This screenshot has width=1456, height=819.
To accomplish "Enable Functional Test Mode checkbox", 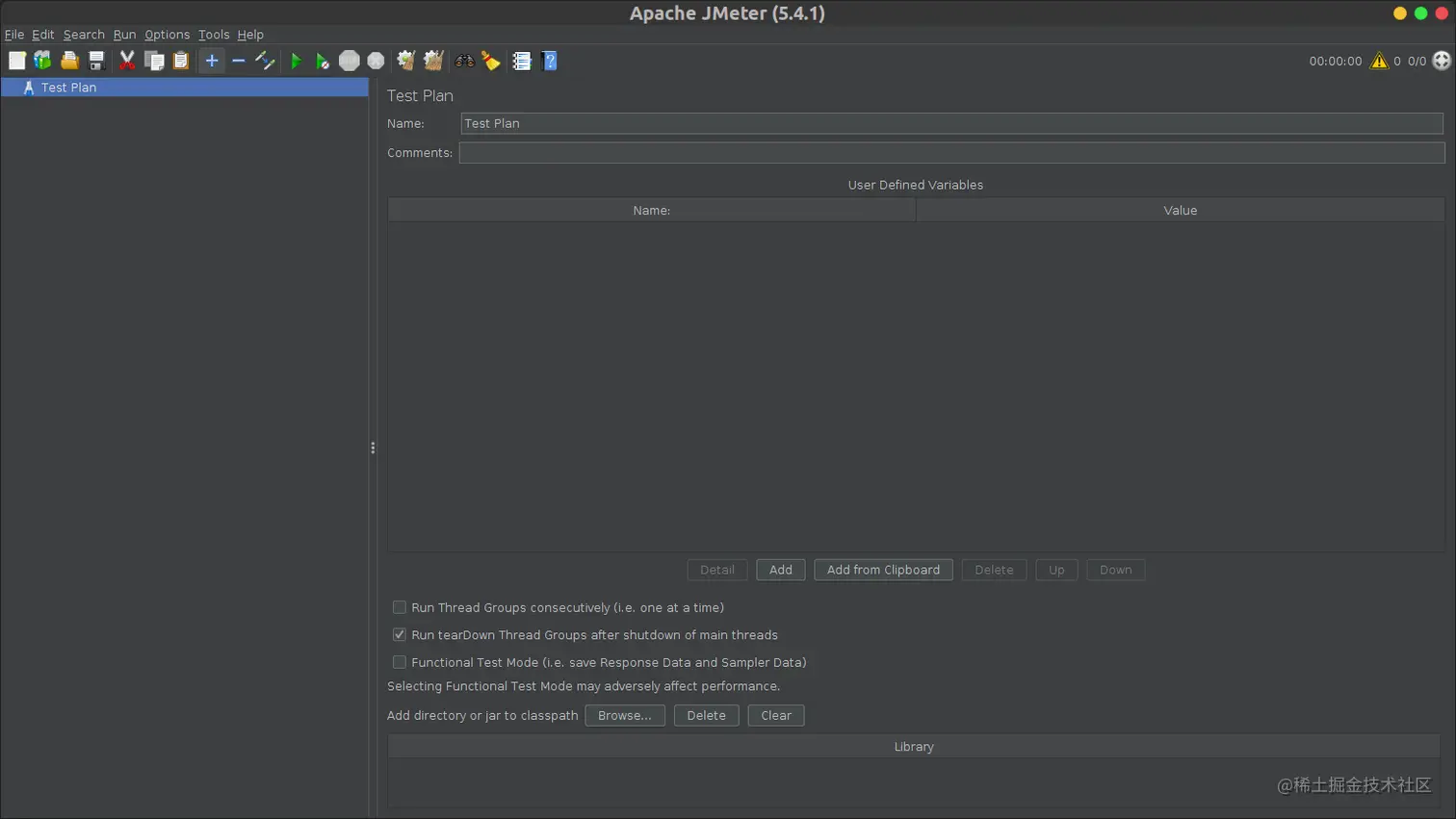I will click(400, 662).
